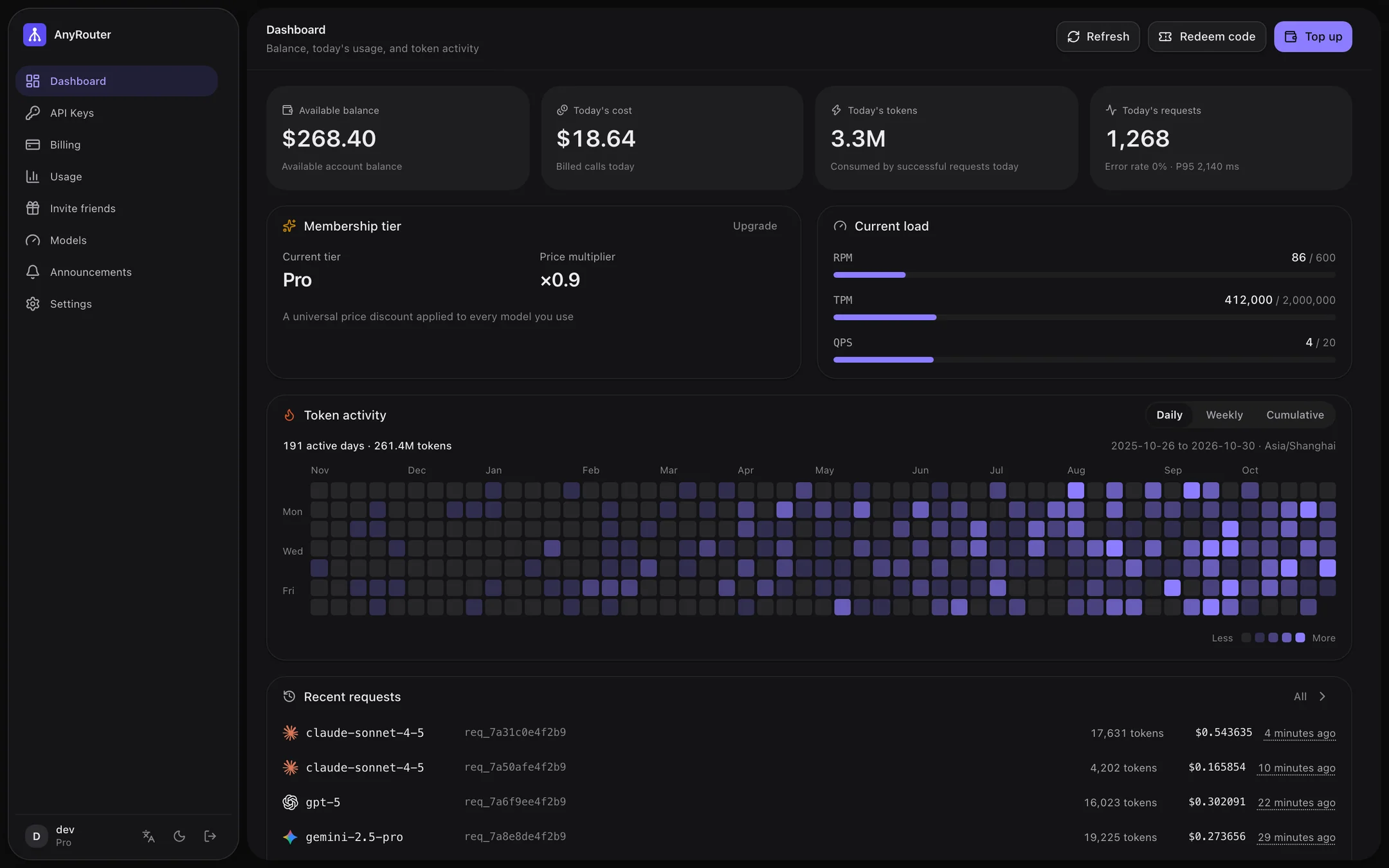Click request ID req_7a6f9ee4f2b9

(515, 802)
